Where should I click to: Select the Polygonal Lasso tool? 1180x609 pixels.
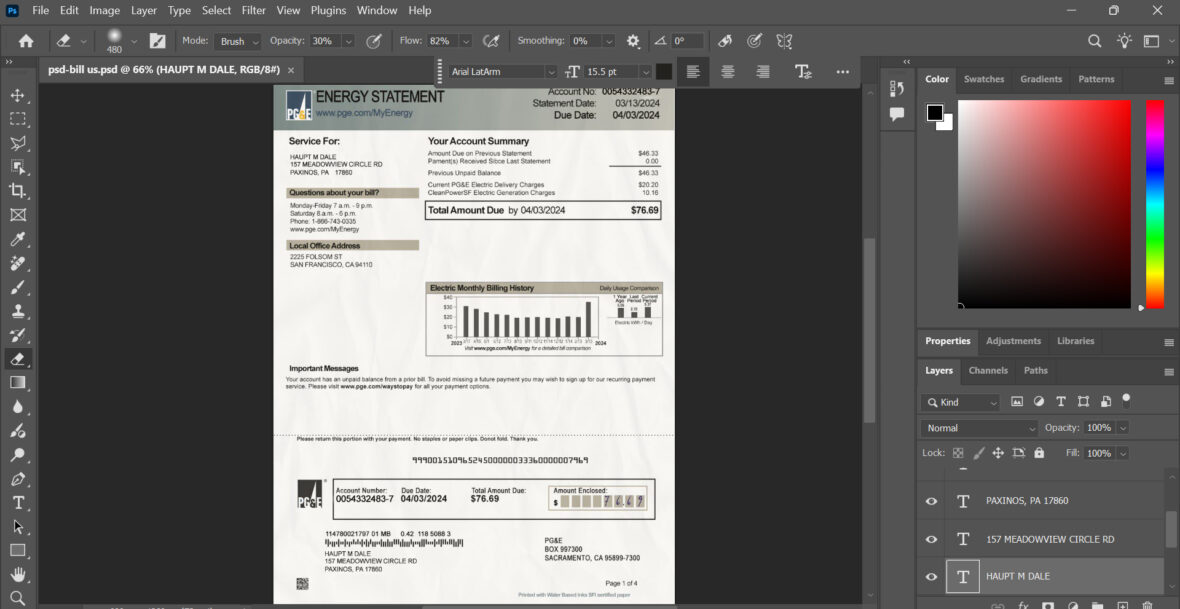click(x=17, y=143)
